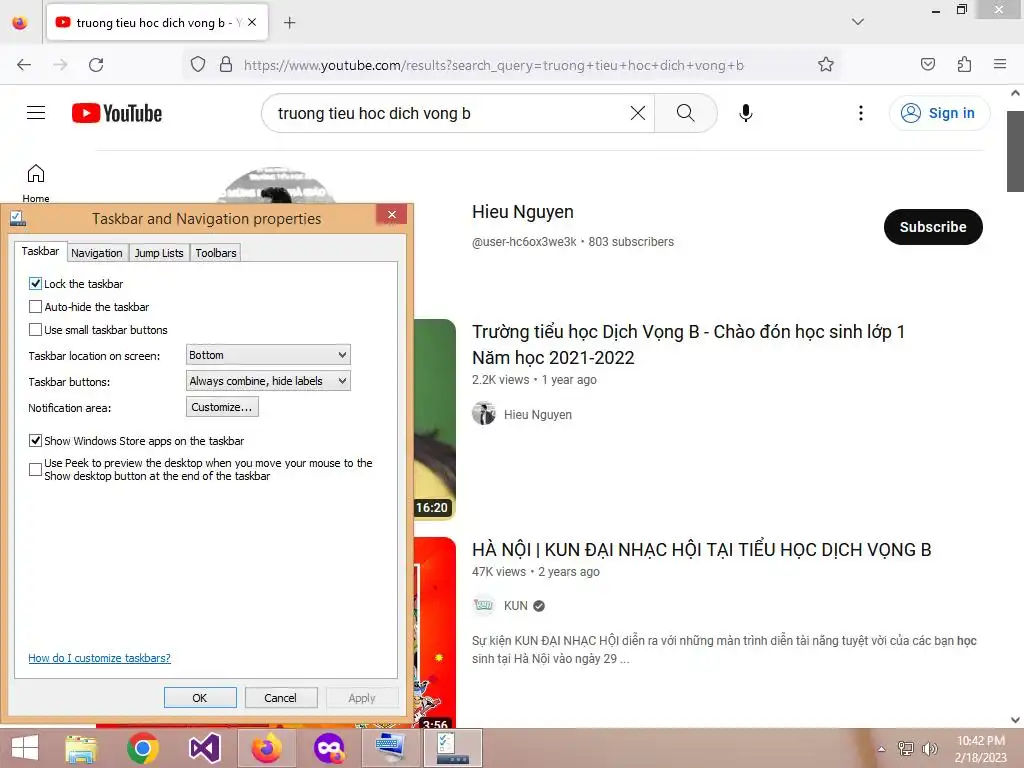Image resolution: width=1024 pixels, height=768 pixels.
Task: Launch Chrome from the taskbar
Action: point(142,748)
